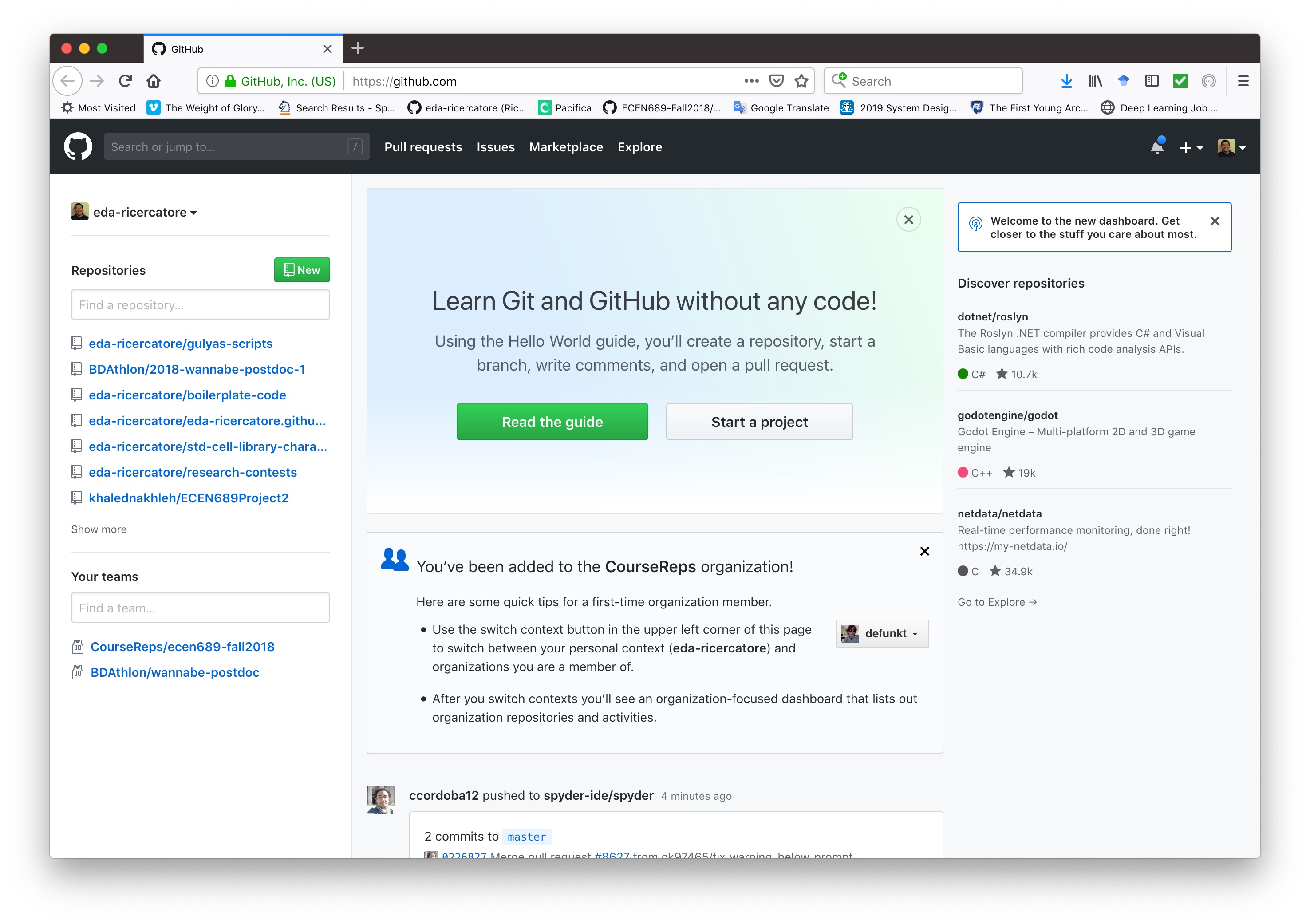The image size is (1310, 924).
Task: Save page to Pocket icon
Action: pyautogui.click(x=776, y=81)
